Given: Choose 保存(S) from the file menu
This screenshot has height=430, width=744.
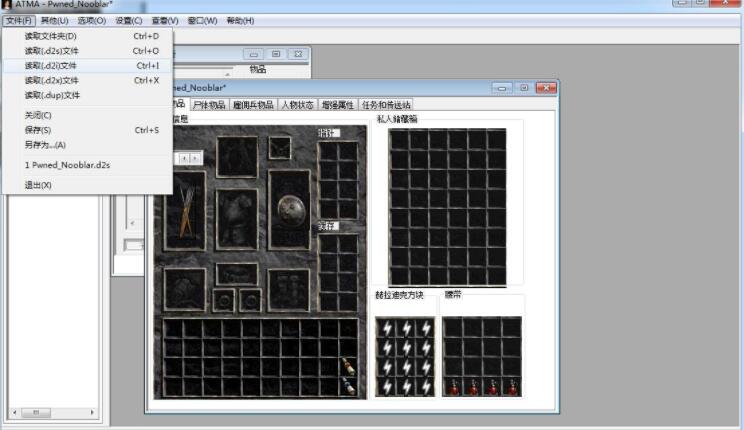Looking at the screenshot, I should point(87,130).
